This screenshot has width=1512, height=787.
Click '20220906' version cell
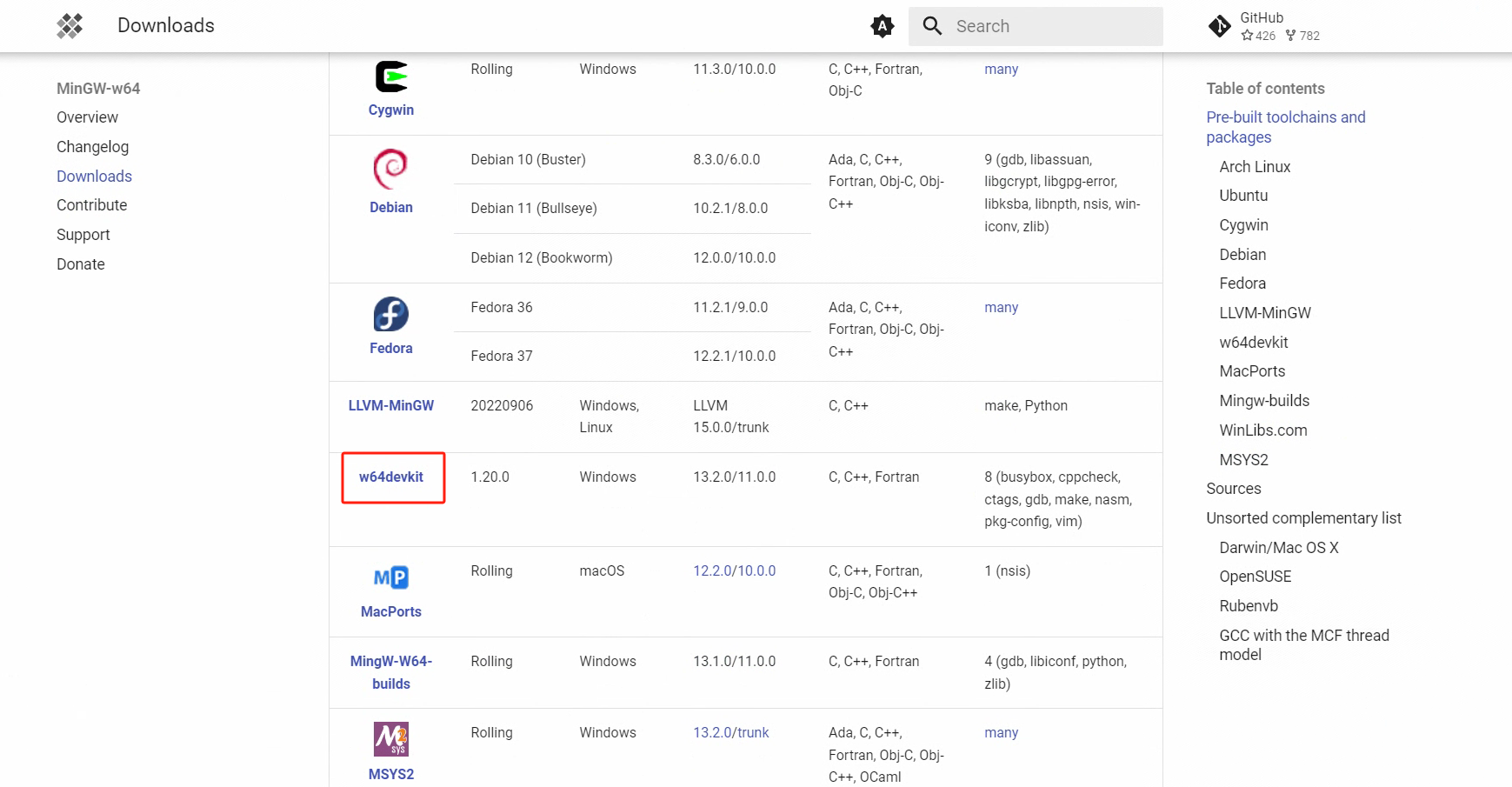click(502, 405)
